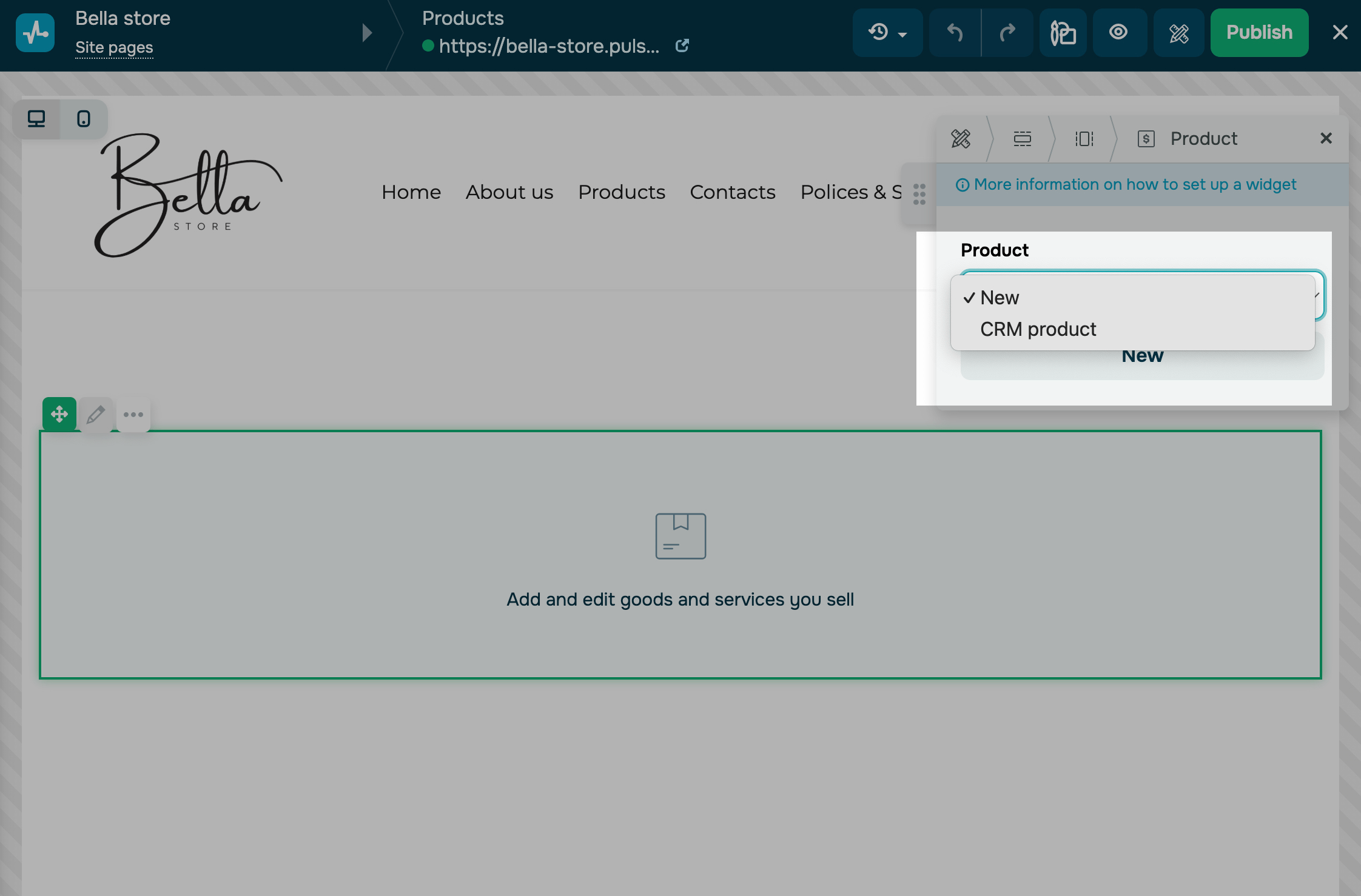The image size is (1361, 896).
Task: Switch to mobile view mode
Action: coord(84,119)
